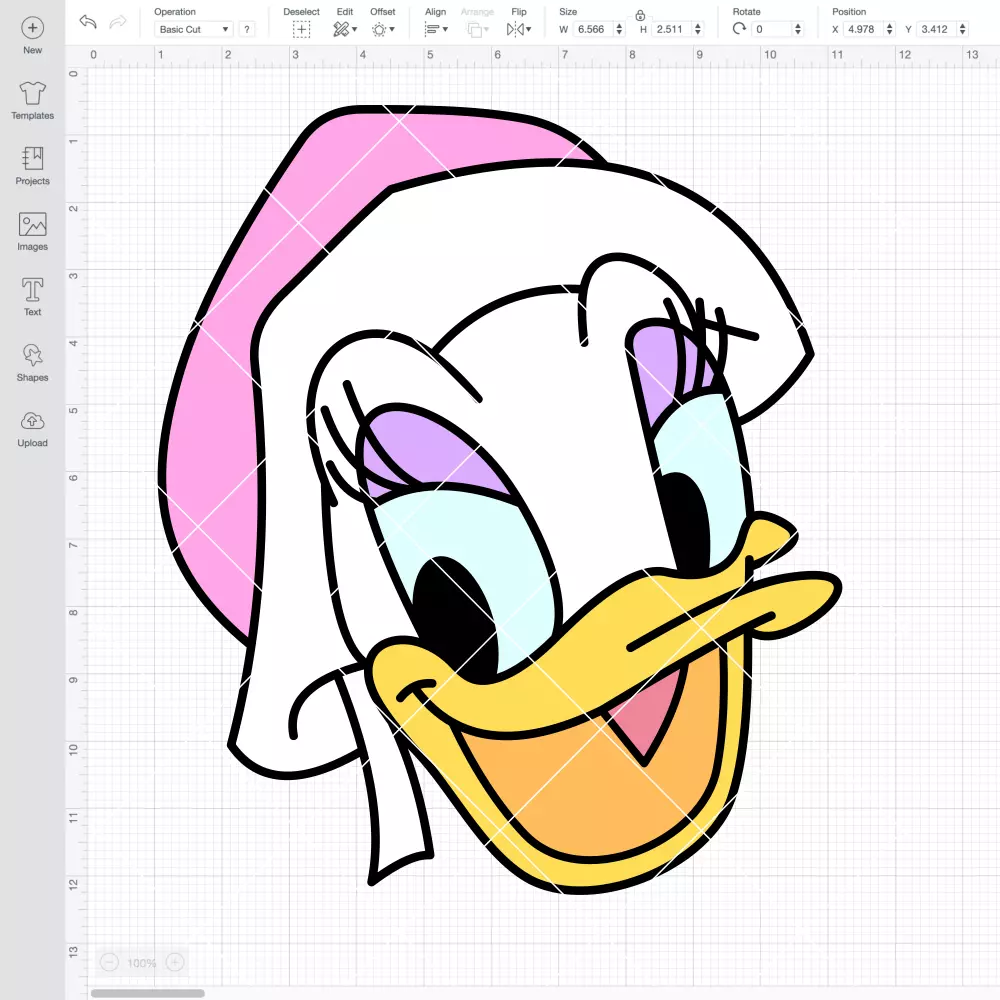Image resolution: width=1000 pixels, height=1000 pixels.
Task: Expand the Align dropdown arrow
Action: (445, 29)
